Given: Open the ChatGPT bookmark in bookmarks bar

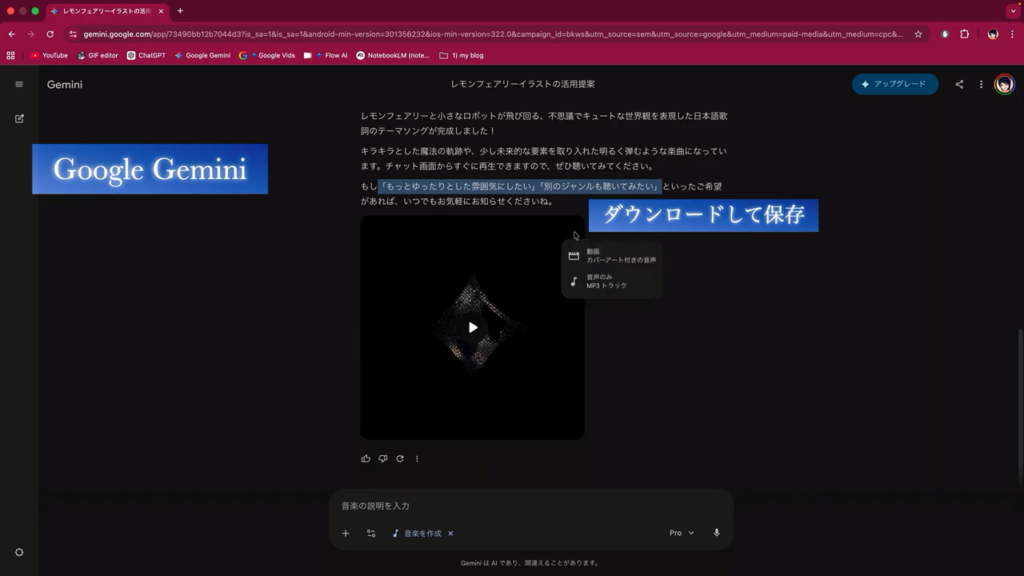Looking at the screenshot, I should (146, 55).
